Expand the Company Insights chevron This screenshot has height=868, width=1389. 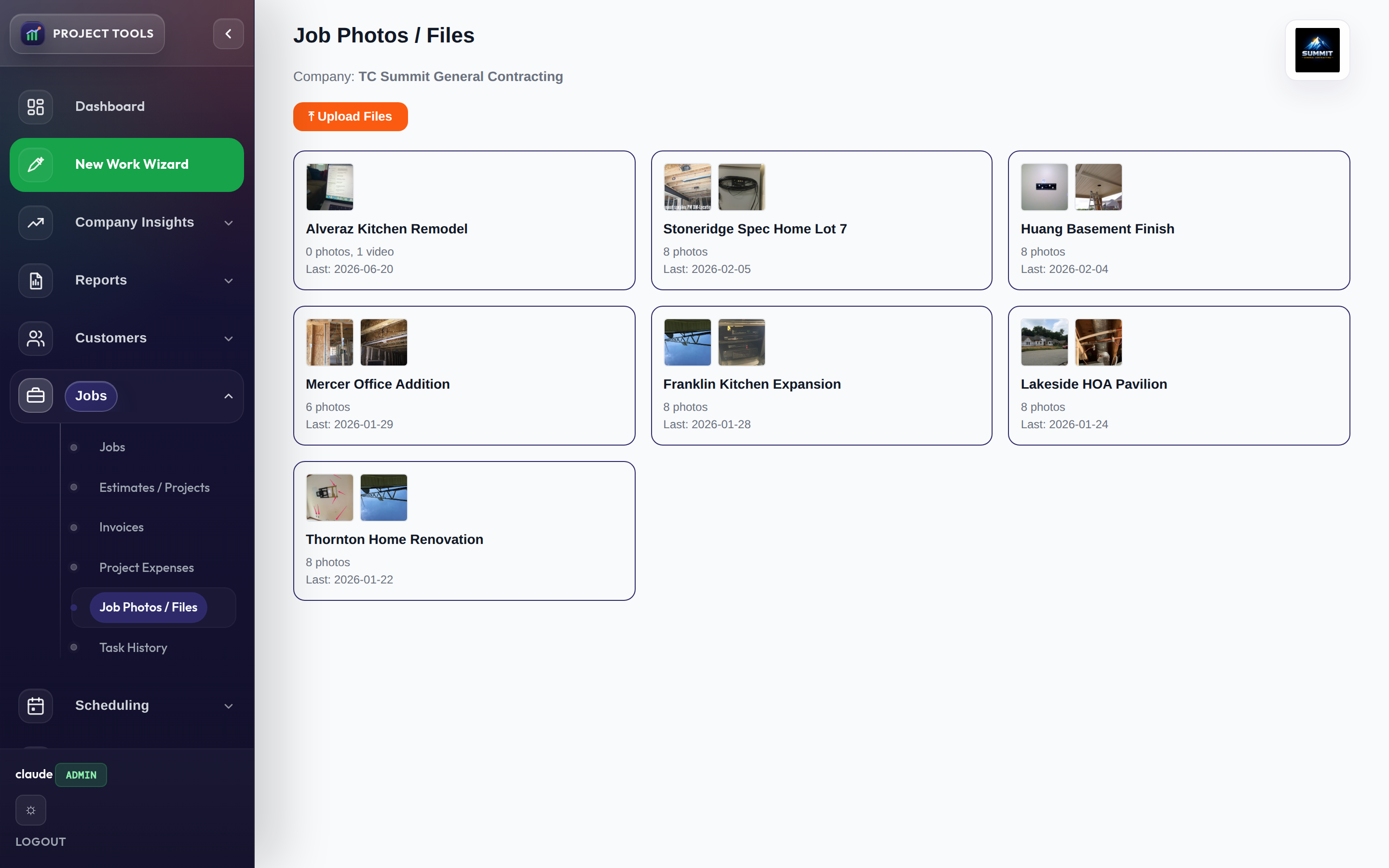[229, 223]
